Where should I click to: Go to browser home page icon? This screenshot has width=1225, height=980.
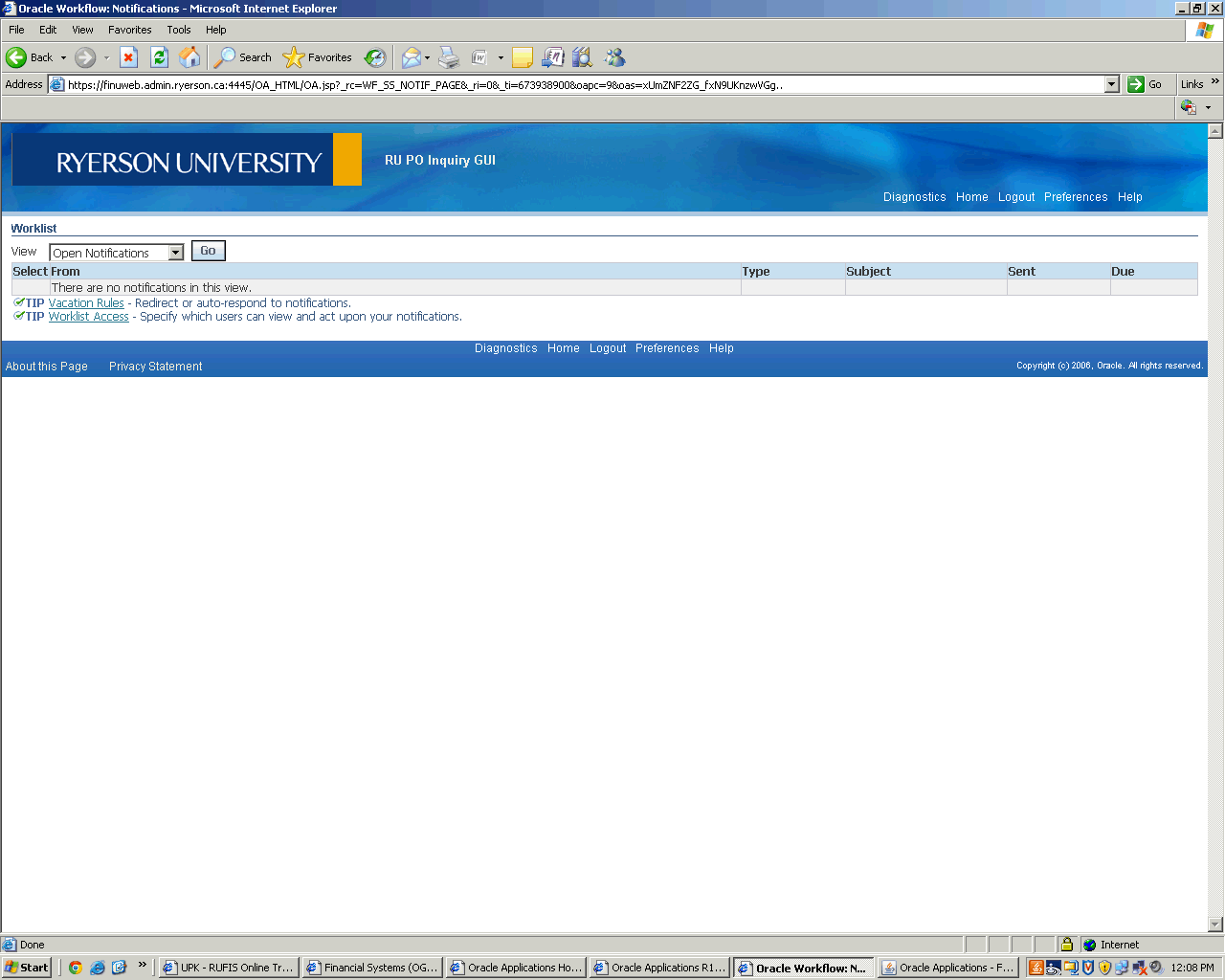point(189,57)
